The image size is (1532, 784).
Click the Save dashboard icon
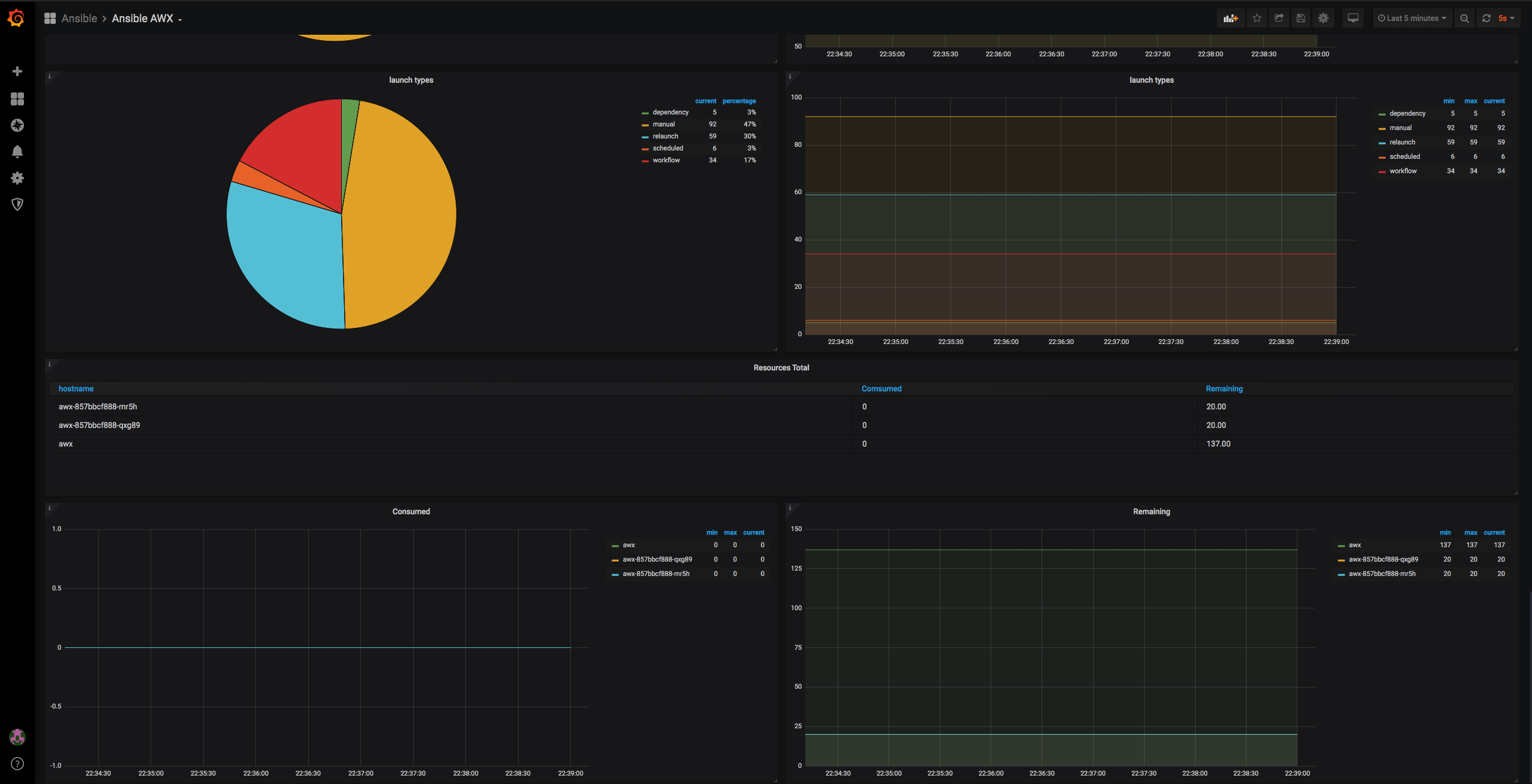point(1301,19)
